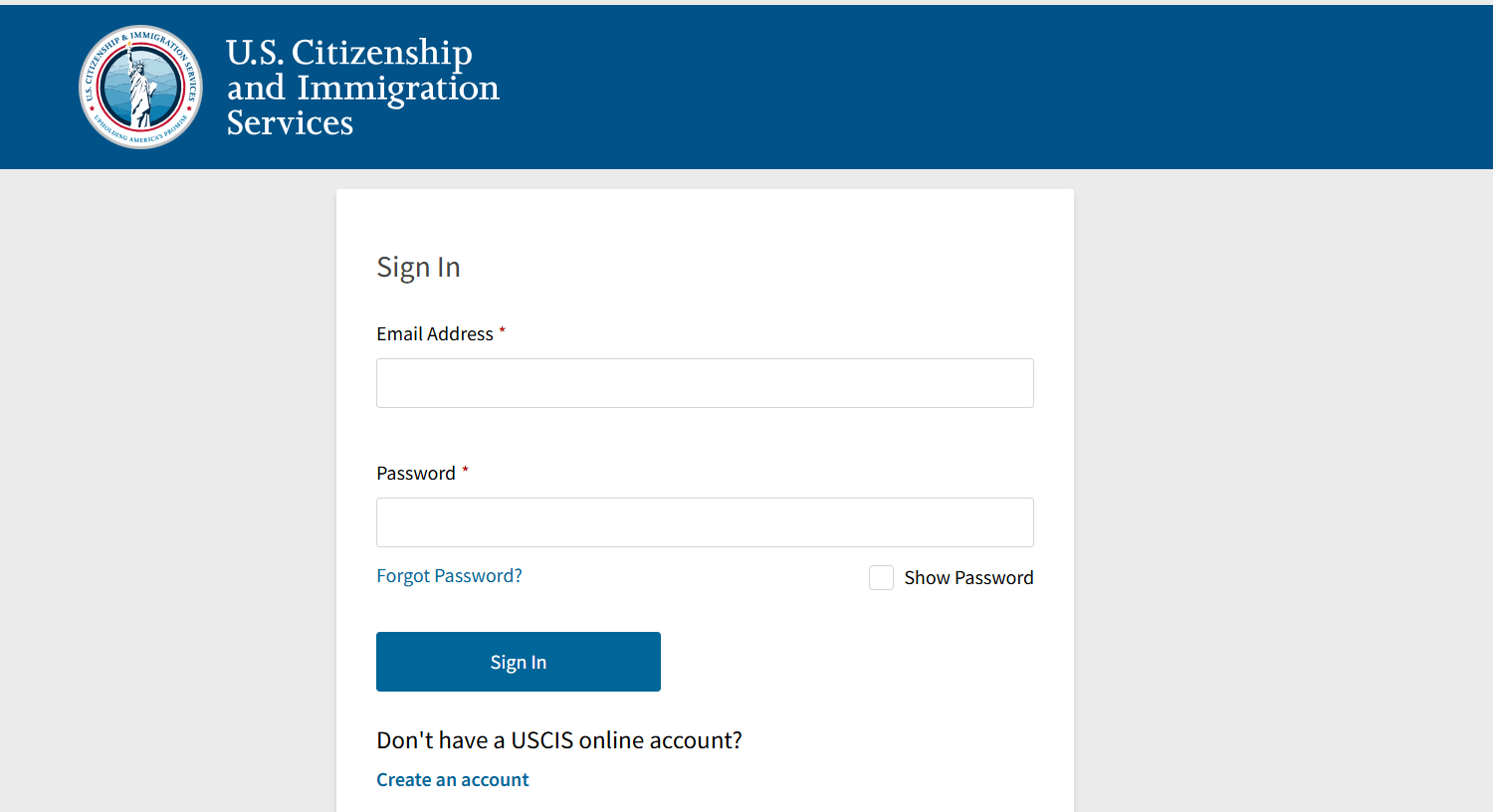Click the red asterisk beside Password

[x=465, y=470]
